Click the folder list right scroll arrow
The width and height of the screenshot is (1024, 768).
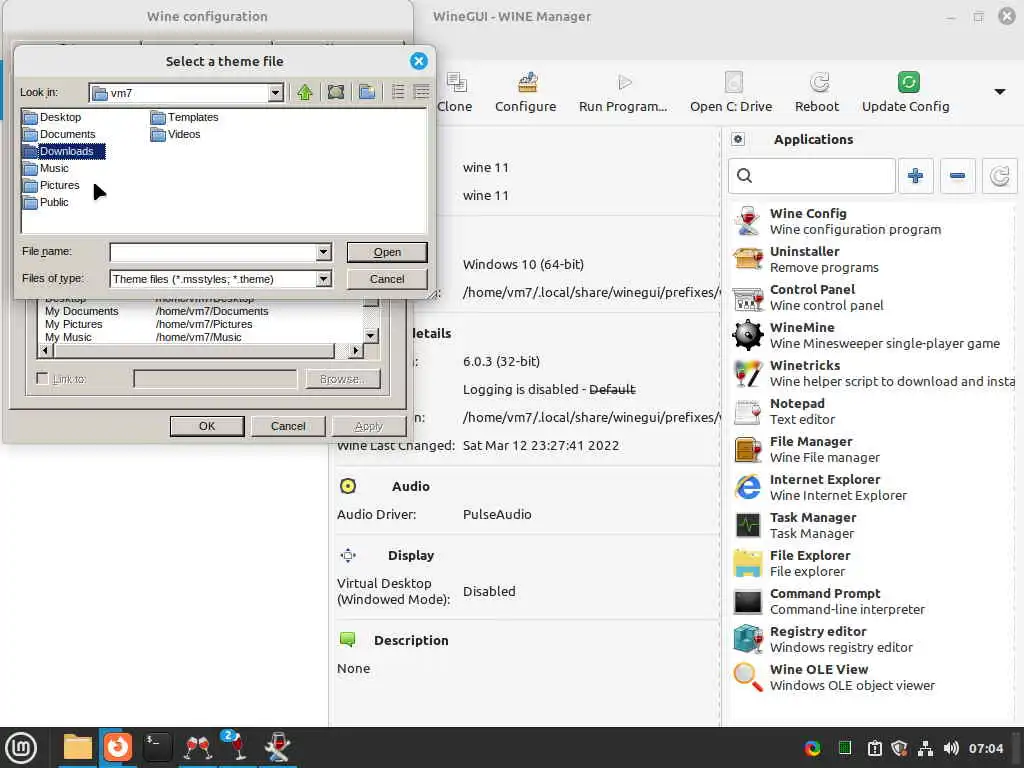coord(355,351)
